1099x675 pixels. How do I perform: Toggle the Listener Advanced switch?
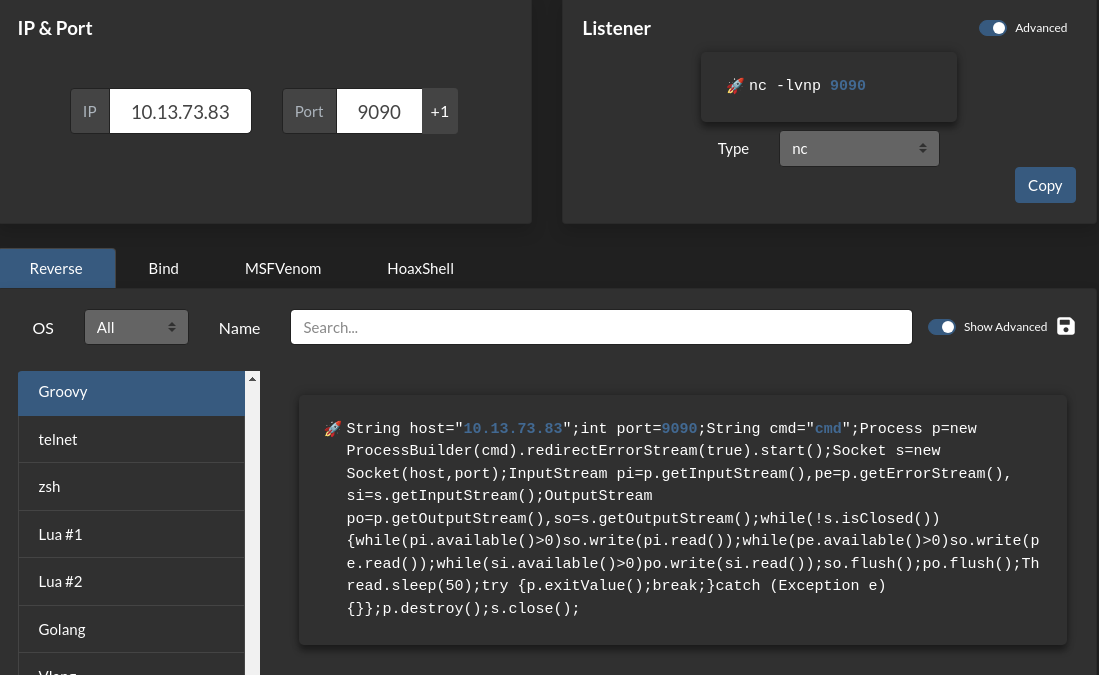pos(992,28)
